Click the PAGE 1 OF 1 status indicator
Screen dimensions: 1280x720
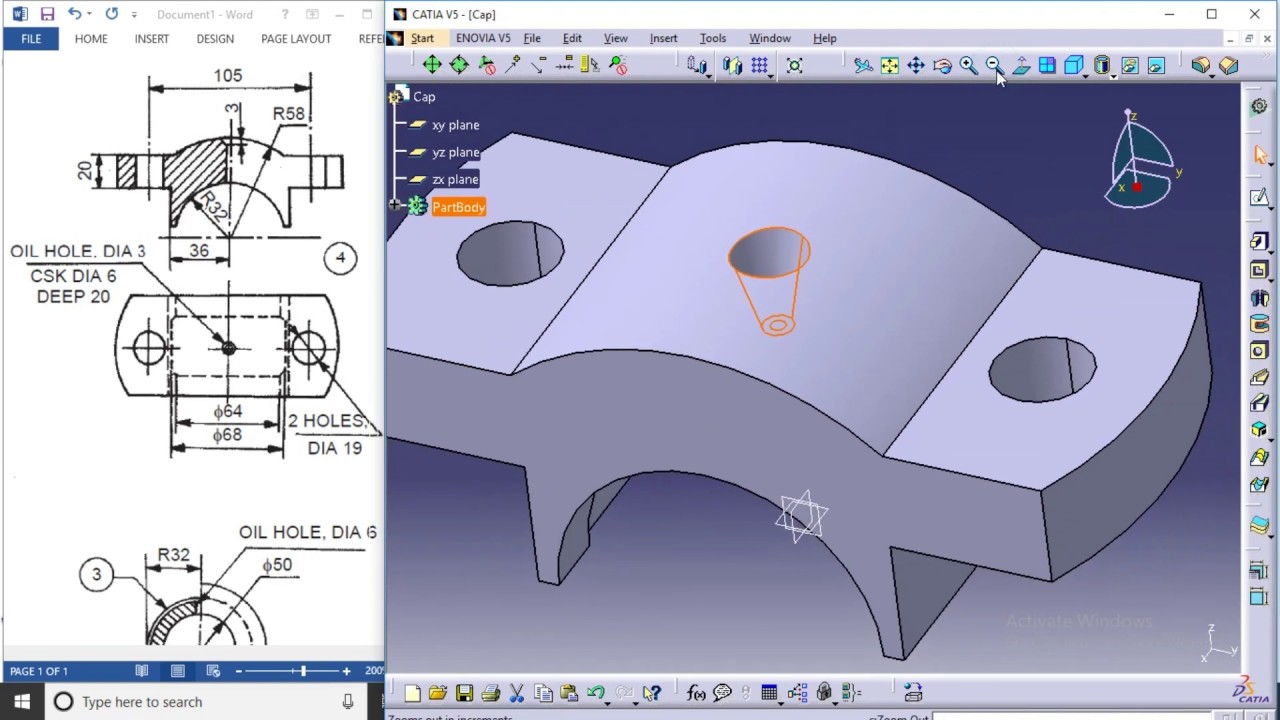(x=39, y=671)
